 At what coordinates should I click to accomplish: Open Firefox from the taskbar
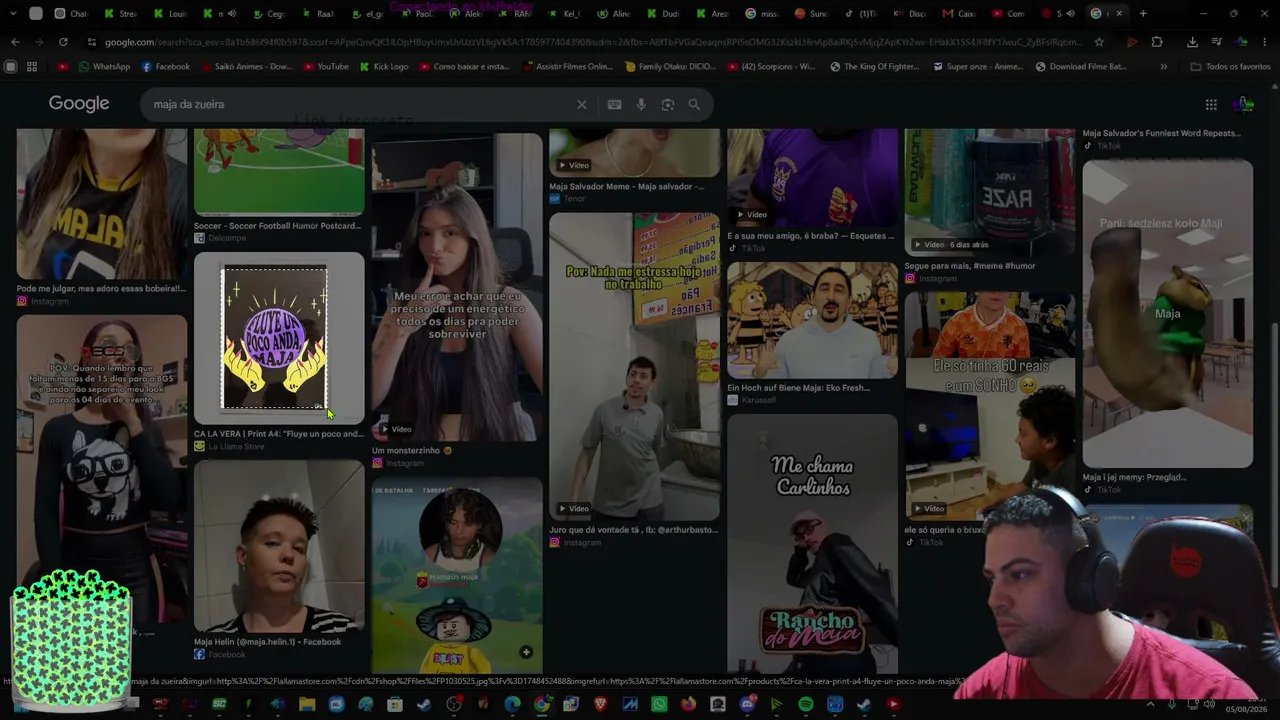point(688,704)
